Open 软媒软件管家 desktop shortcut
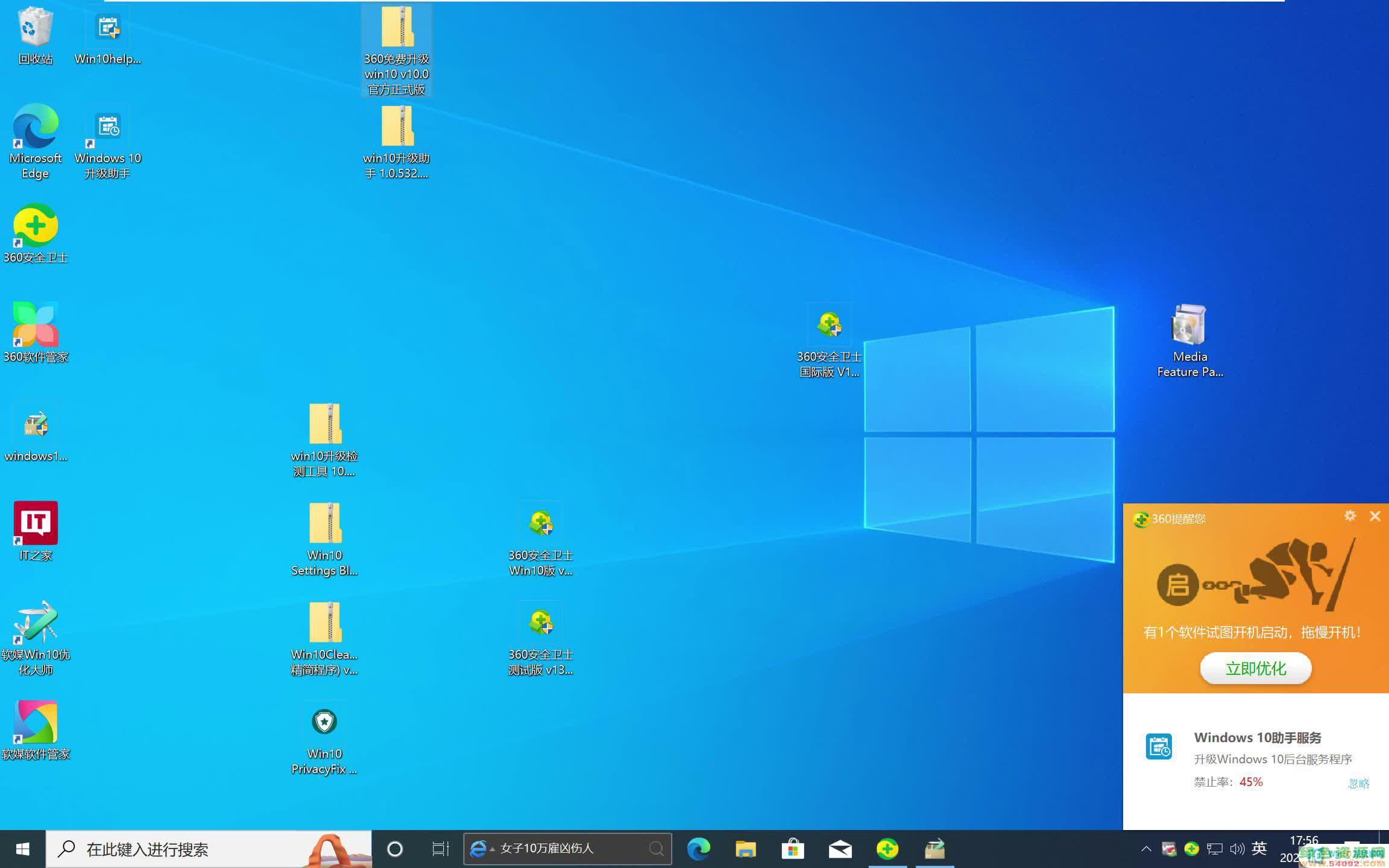The height and width of the screenshot is (868, 1389). click(x=35, y=731)
